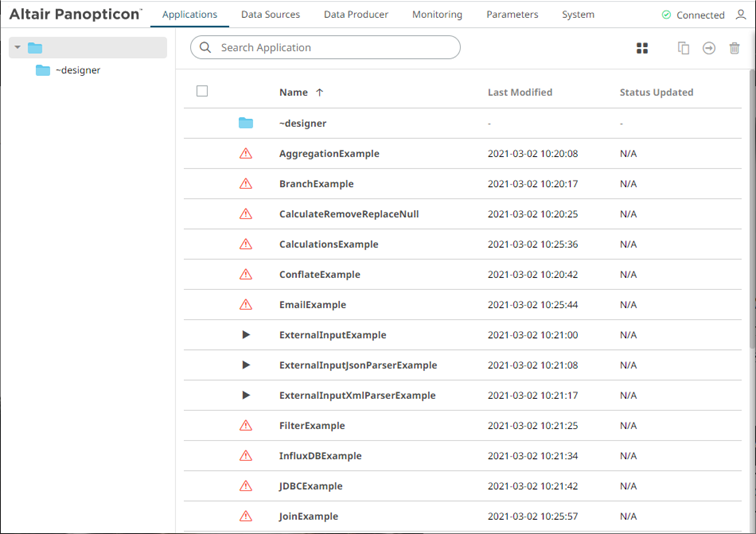Click the copy application icon
756x534 pixels.
tap(684, 48)
